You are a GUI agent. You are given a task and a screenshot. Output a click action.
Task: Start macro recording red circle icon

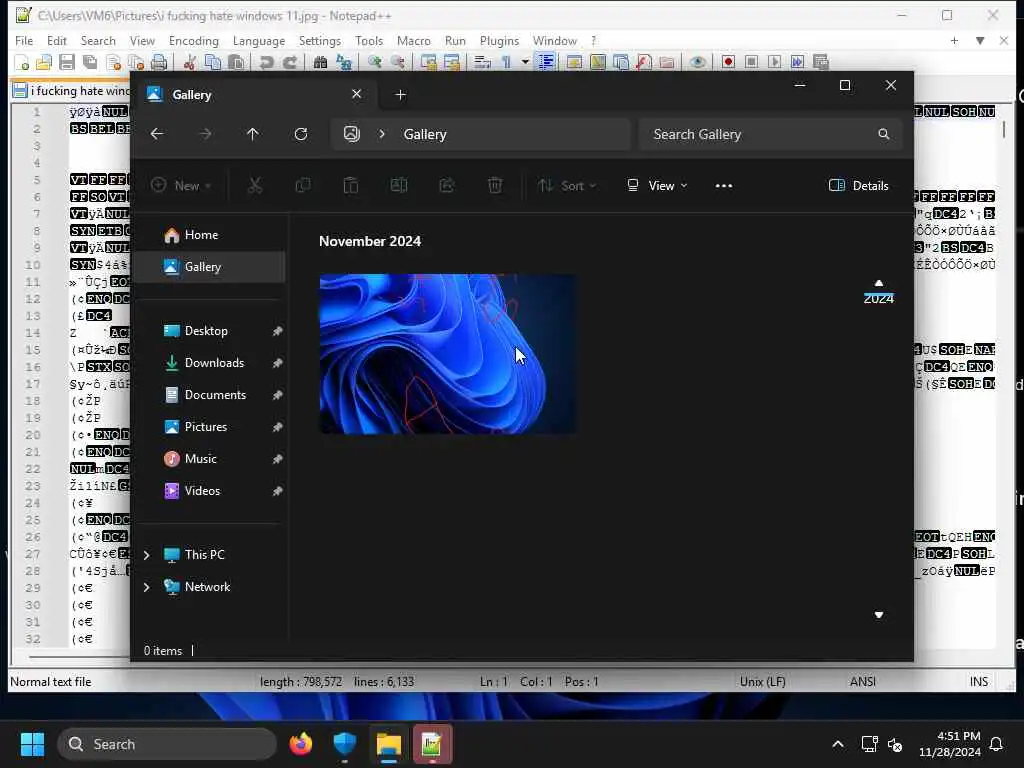[x=728, y=62]
